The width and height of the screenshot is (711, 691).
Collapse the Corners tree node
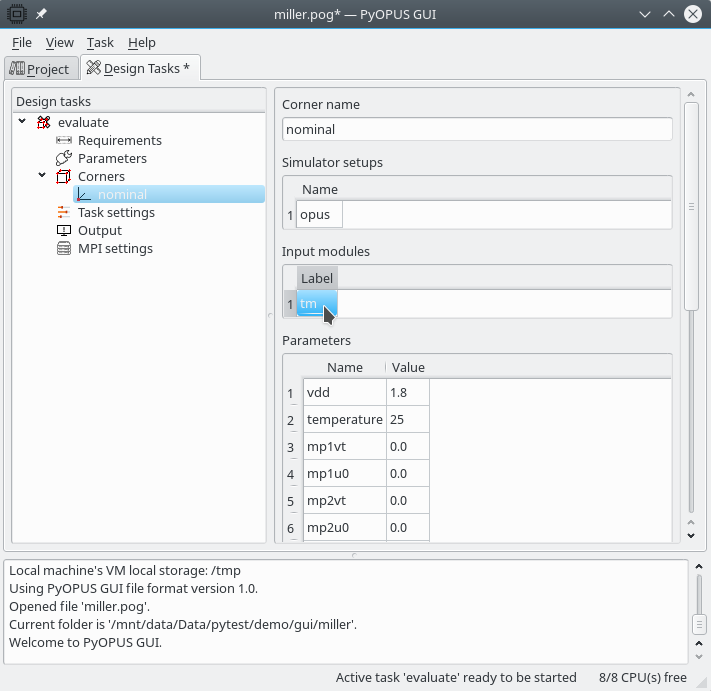click(42, 176)
